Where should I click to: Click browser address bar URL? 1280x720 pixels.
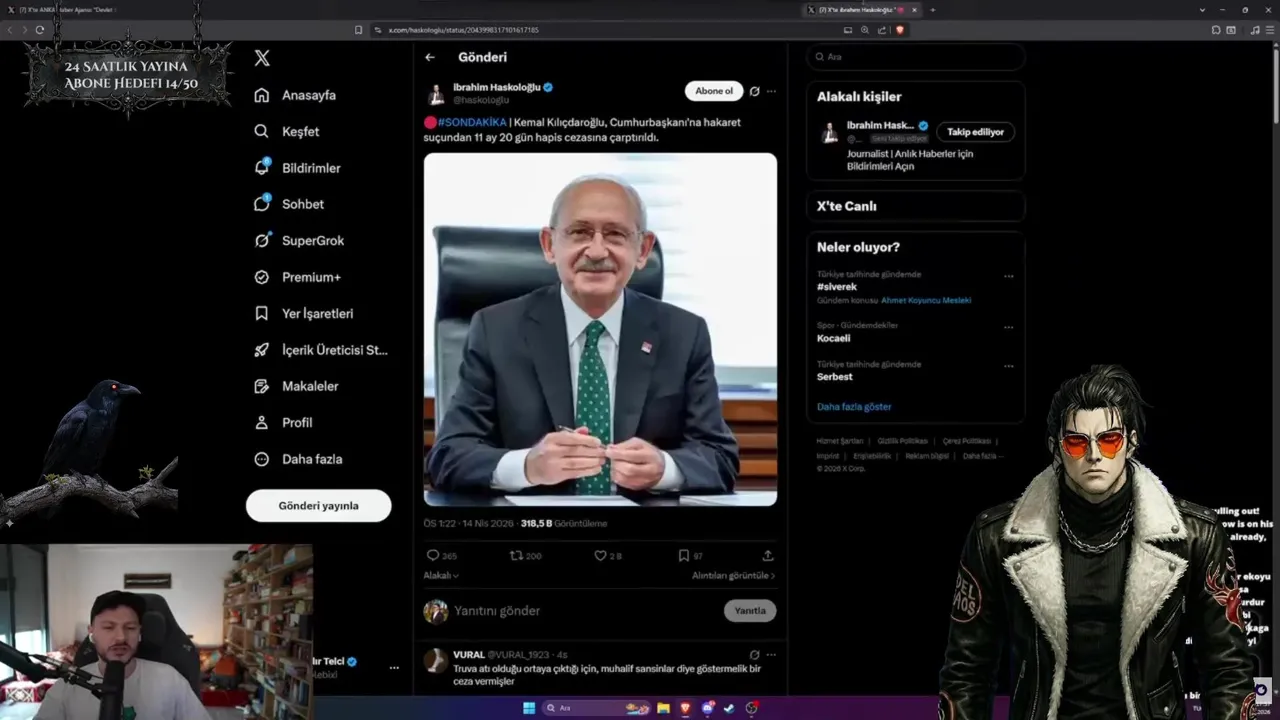point(463,30)
